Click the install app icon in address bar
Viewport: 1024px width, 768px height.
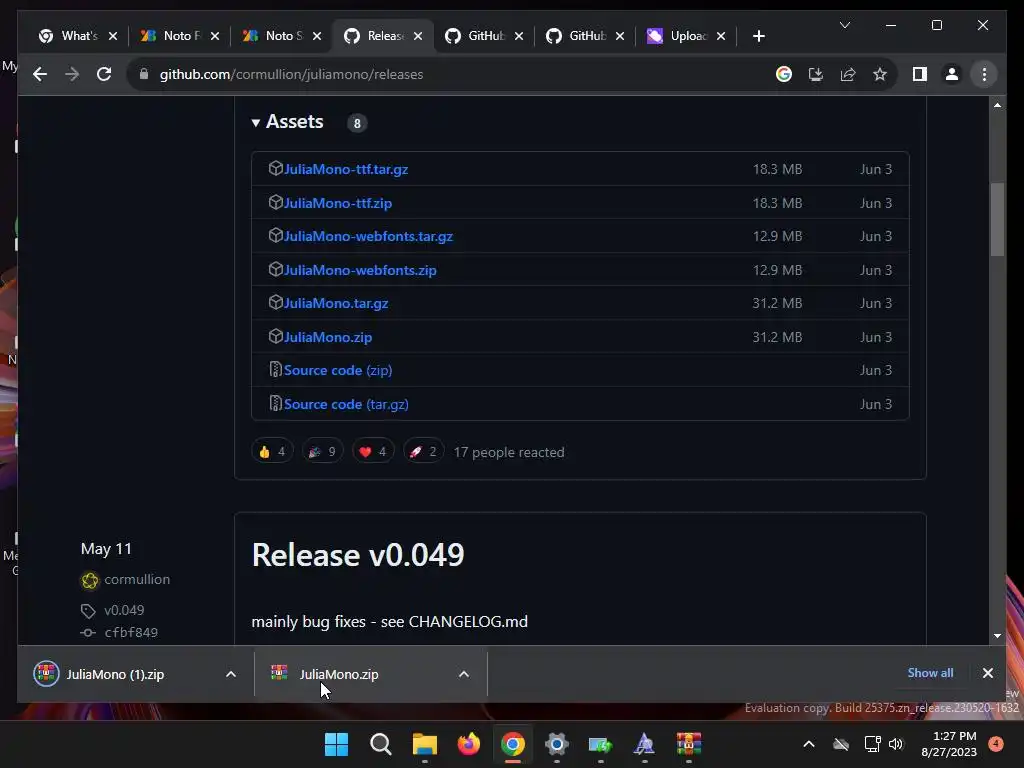[816, 74]
